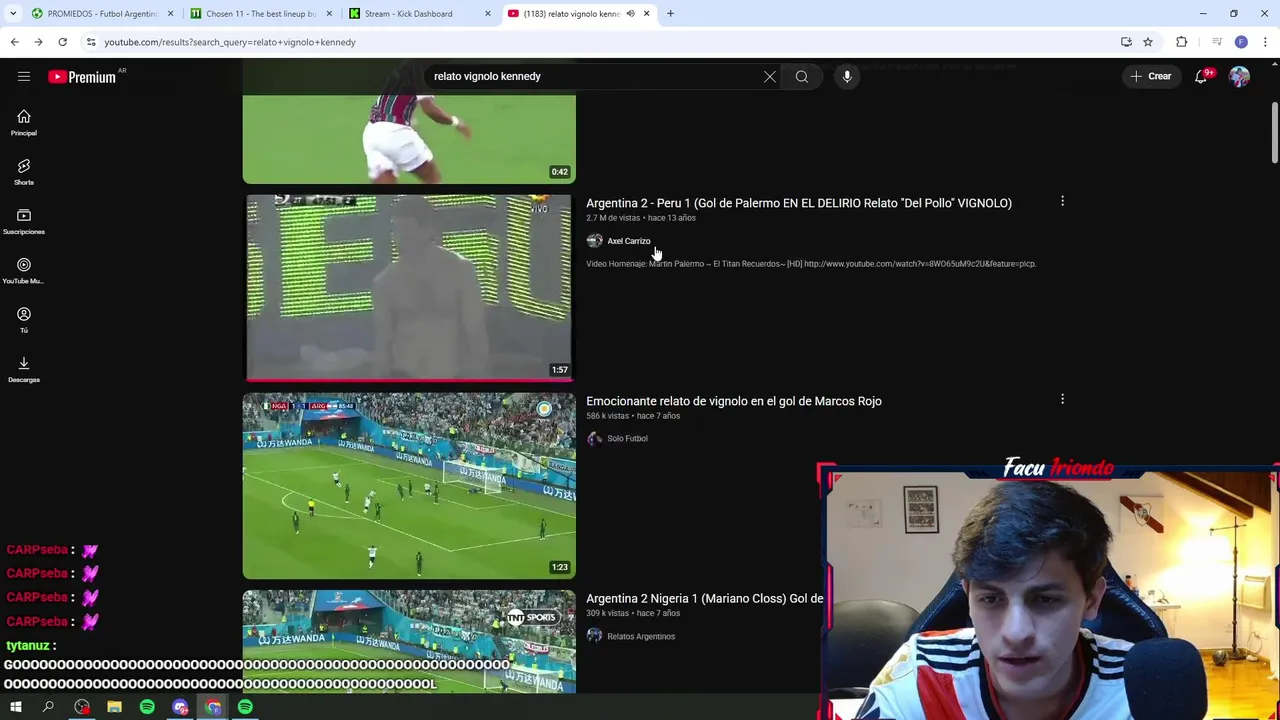Reload the page in Chrome
The width and height of the screenshot is (1280, 720).
pyautogui.click(x=62, y=42)
